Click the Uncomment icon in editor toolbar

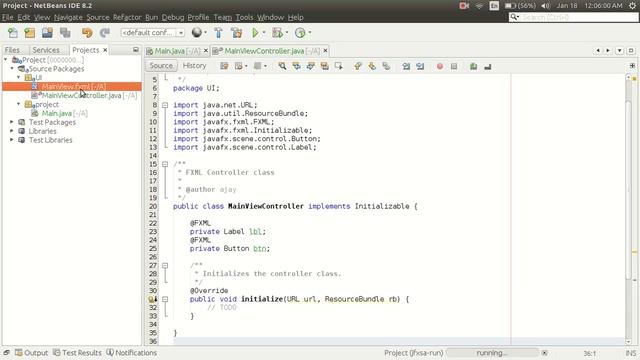coord(487,66)
